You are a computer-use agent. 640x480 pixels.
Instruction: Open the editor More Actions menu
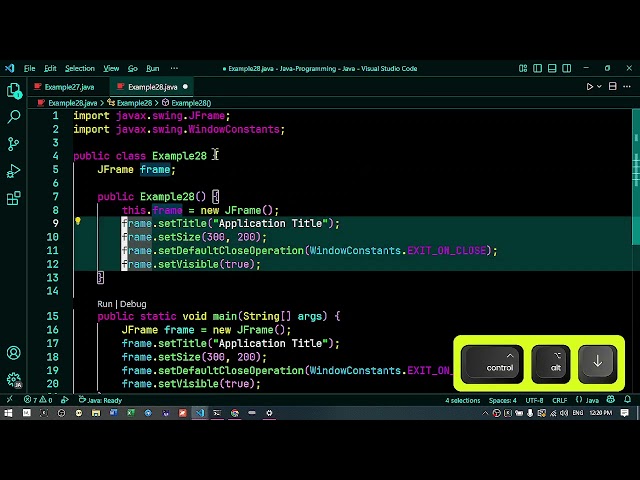(627, 86)
